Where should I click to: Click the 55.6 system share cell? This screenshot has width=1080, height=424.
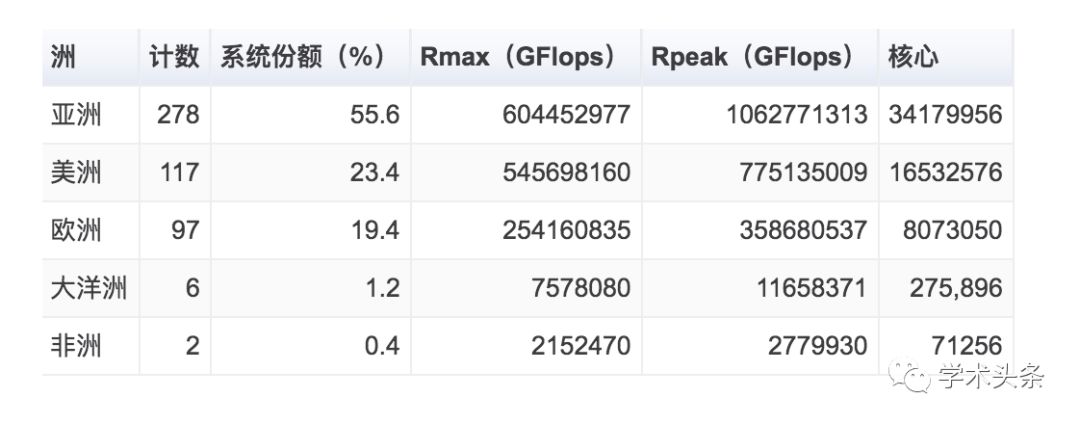[x=375, y=114]
